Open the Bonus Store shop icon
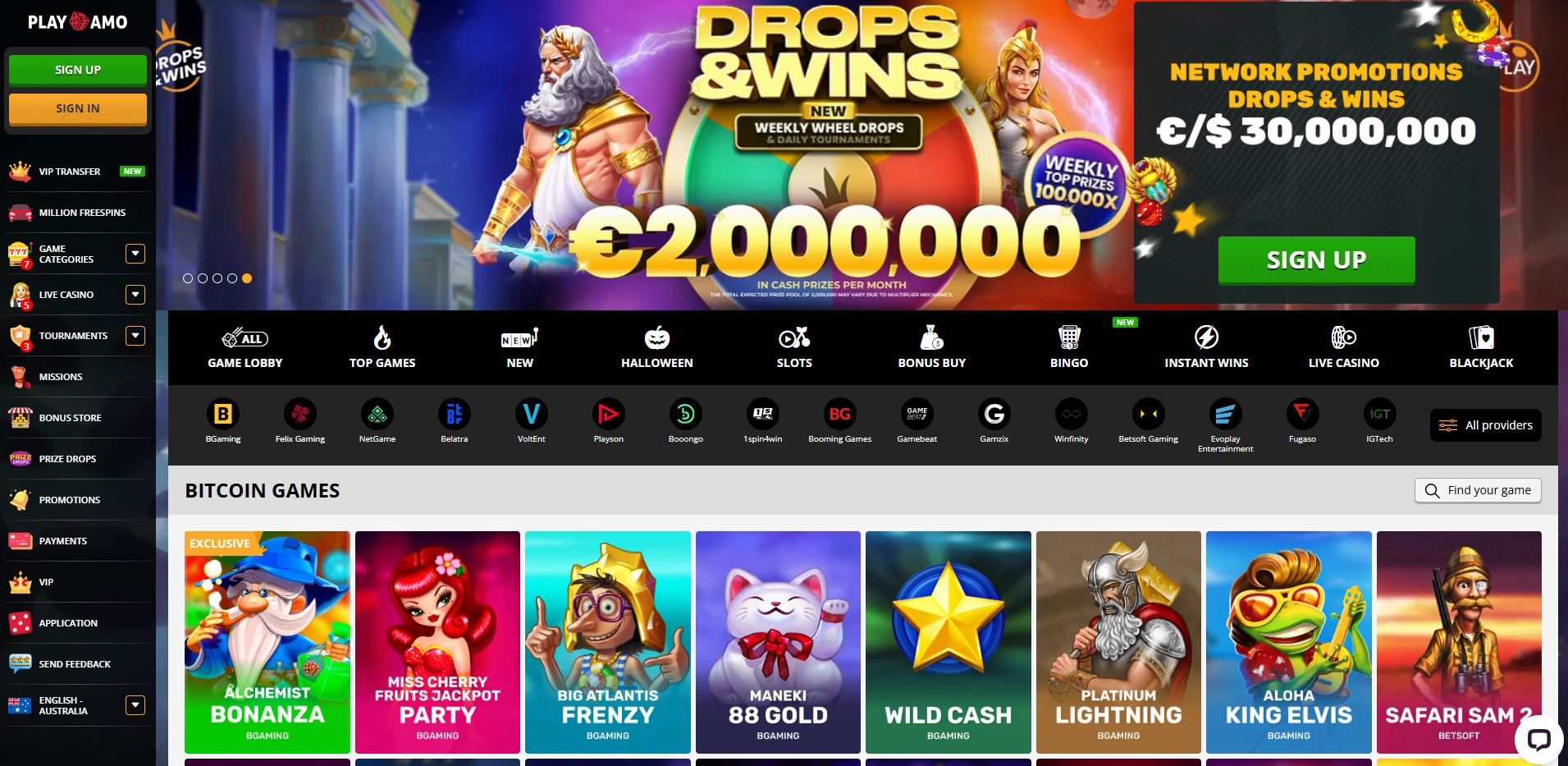 pyautogui.click(x=20, y=418)
